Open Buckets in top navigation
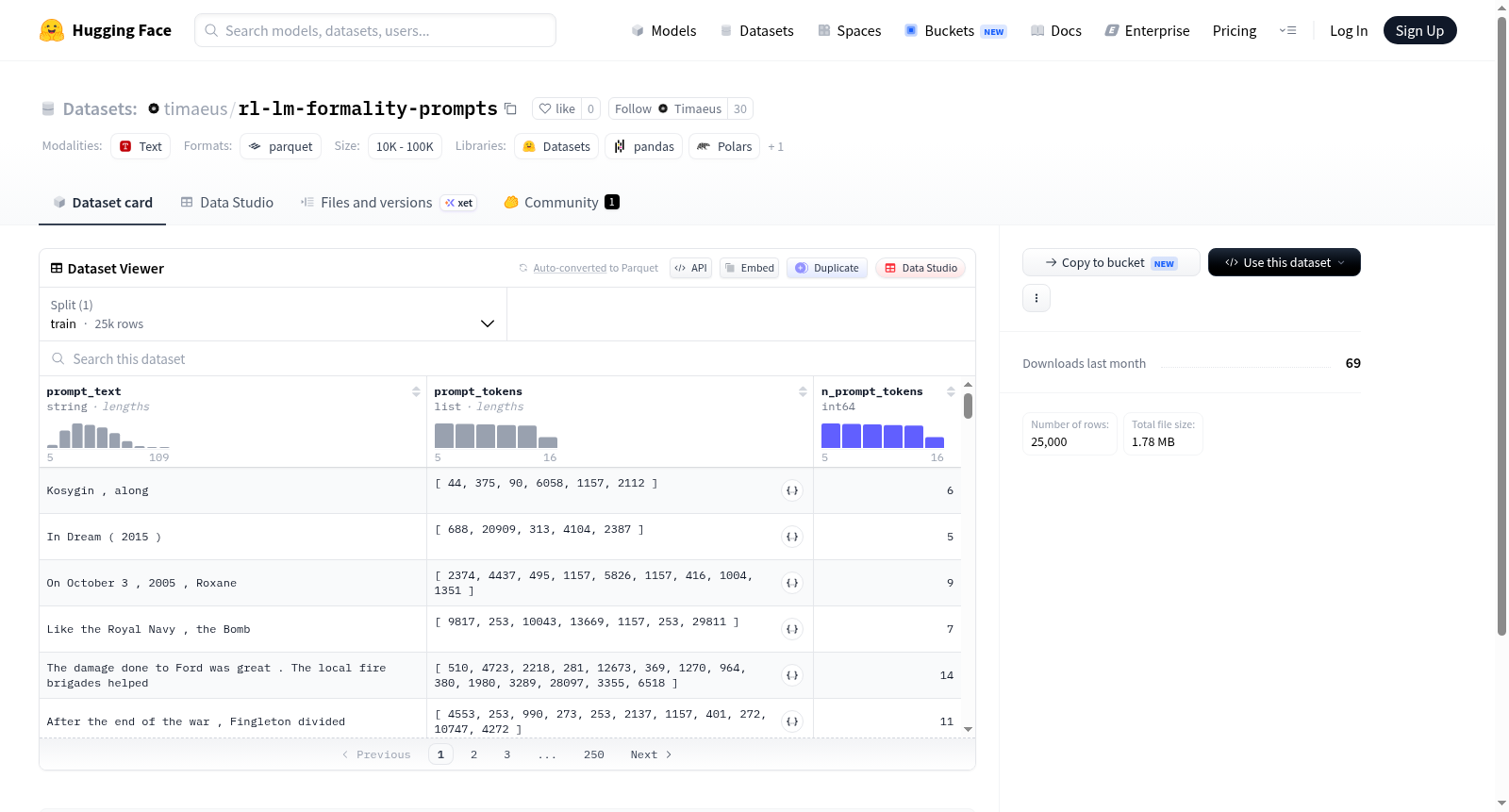Viewport: 1509px width, 812px height. [955, 30]
